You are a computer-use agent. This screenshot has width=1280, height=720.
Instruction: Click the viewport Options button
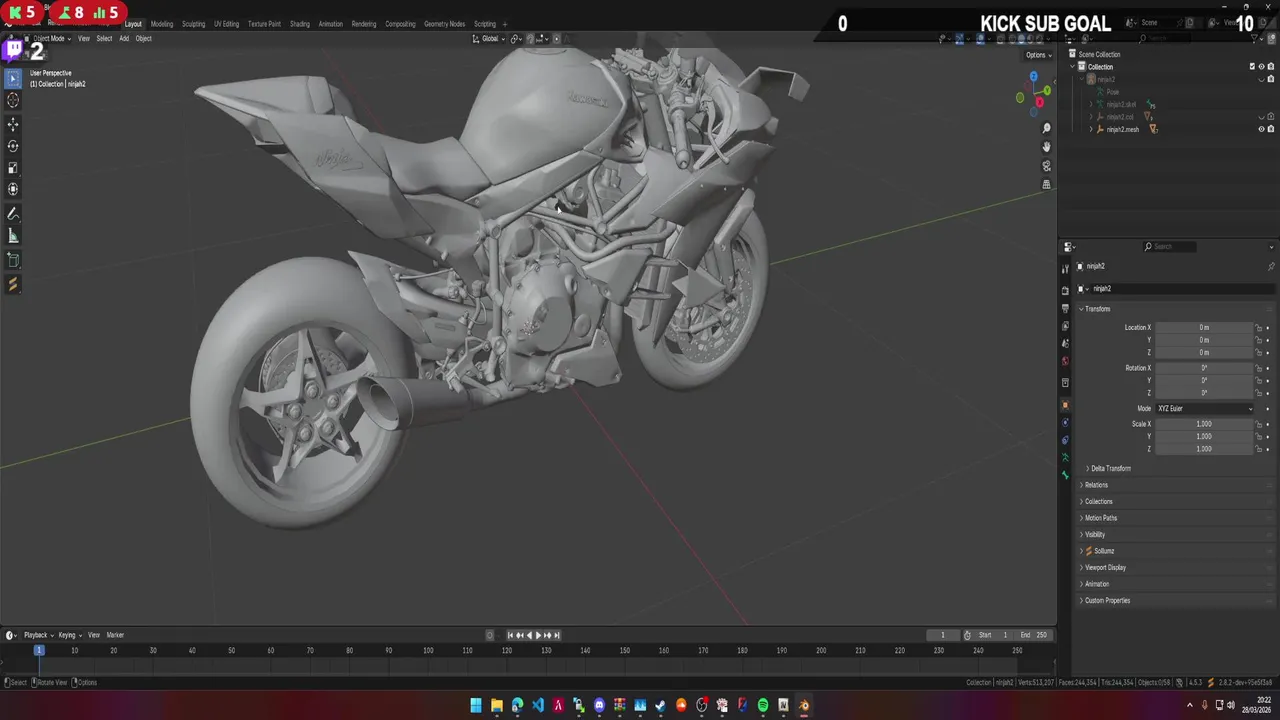(1037, 55)
